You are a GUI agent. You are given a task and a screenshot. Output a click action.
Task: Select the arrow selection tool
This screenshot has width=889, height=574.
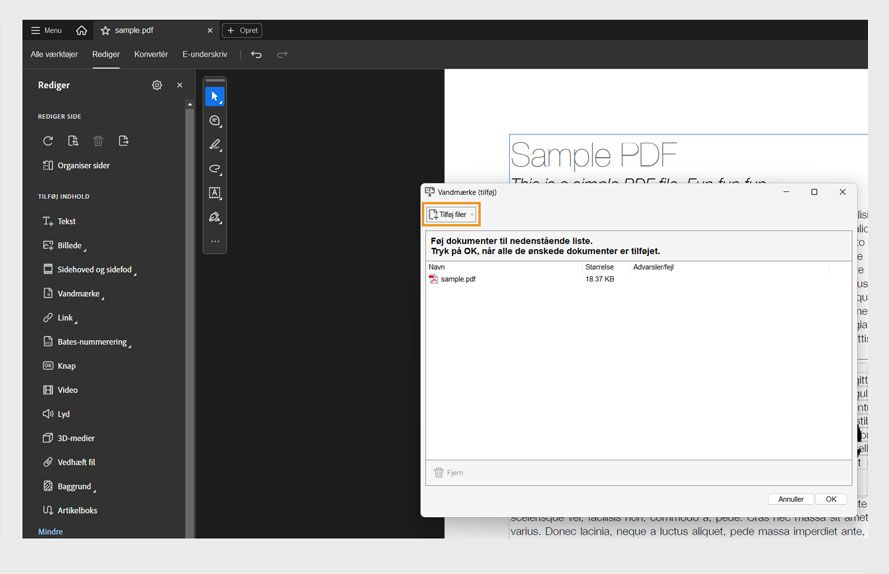(x=215, y=97)
